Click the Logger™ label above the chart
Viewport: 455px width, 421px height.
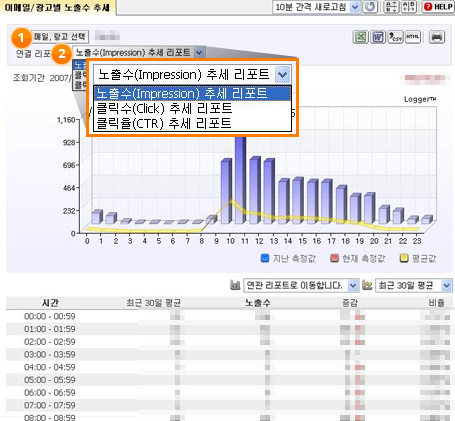(420, 99)
